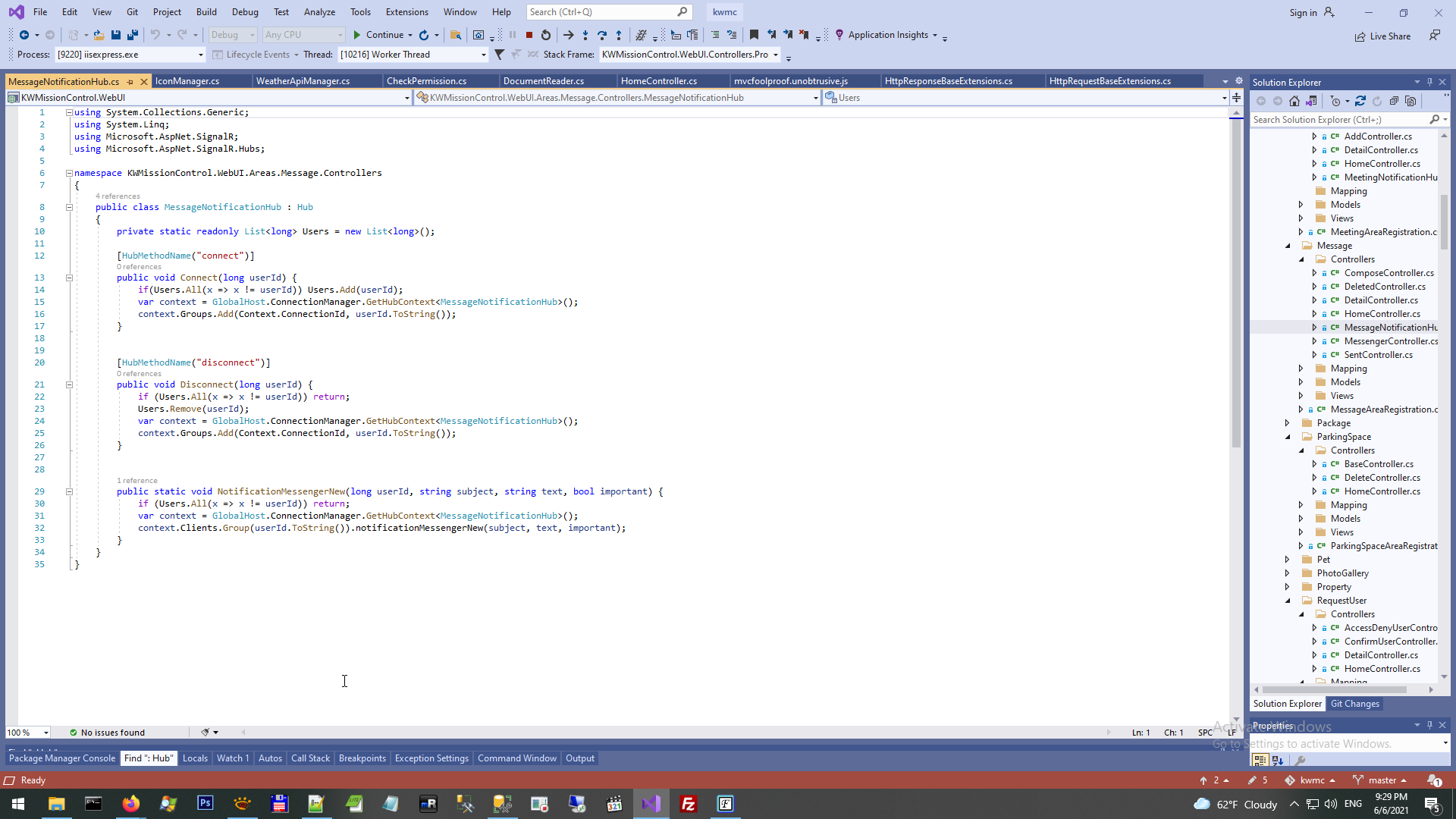1456x819 pixels.
Task: Toggle Solution Explorer auto-hide pin
Action: tap(1429, 82)
